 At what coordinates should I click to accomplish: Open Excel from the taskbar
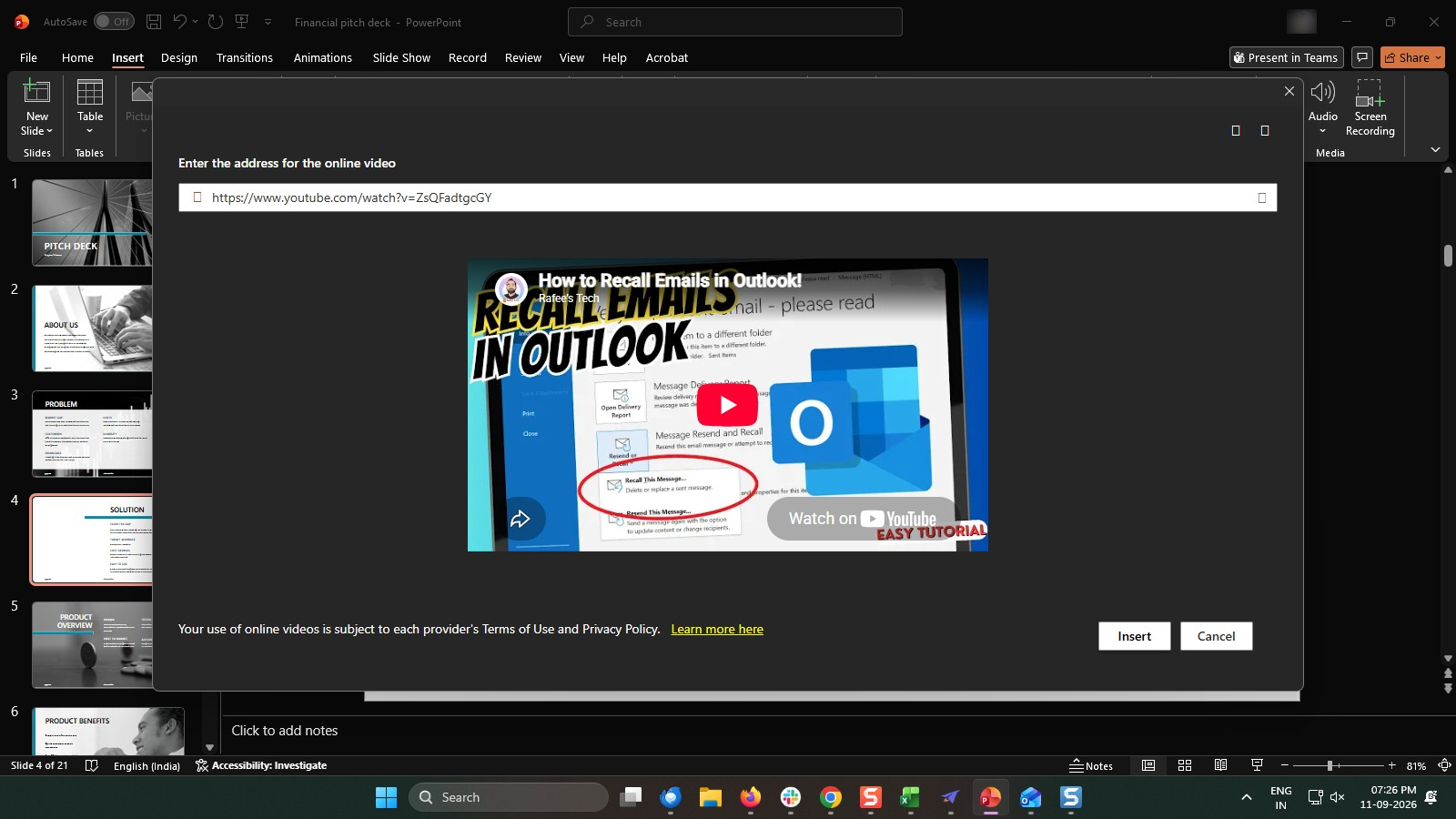pos(910,797)
